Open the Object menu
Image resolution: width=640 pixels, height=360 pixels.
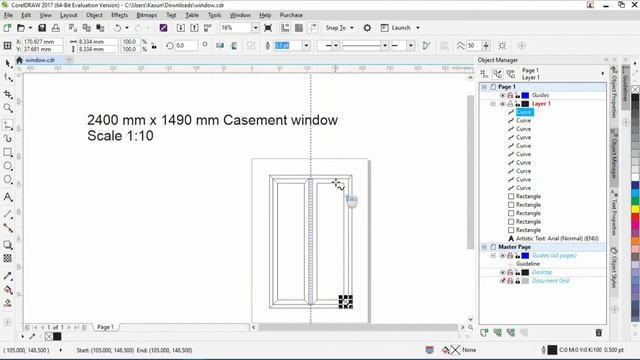click(94, 15)
